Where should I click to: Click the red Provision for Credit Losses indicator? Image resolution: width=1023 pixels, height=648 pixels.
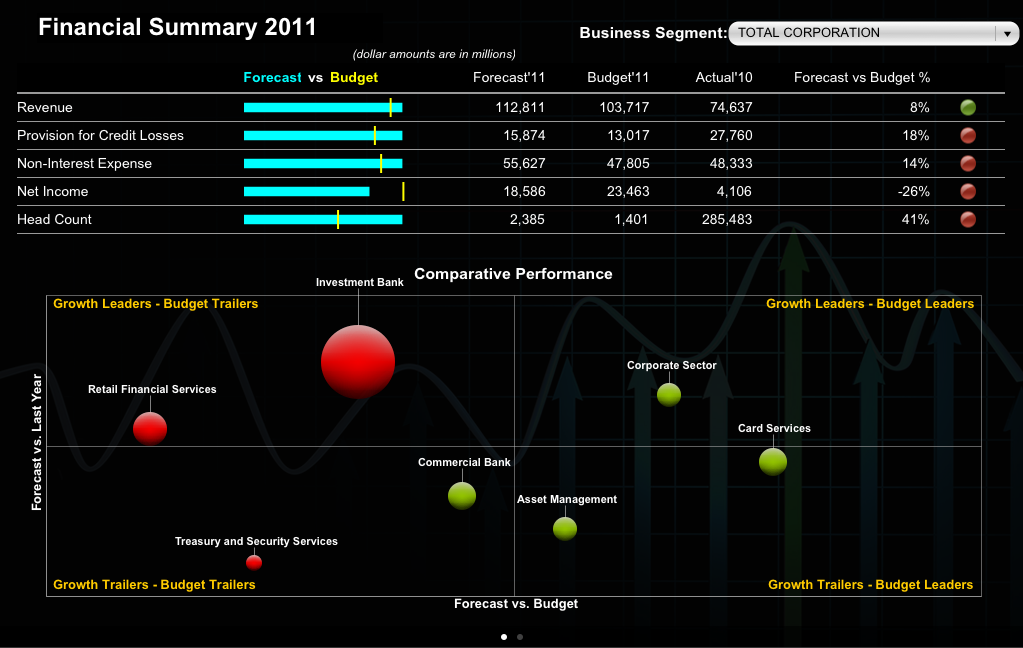[x=967, y=136]
